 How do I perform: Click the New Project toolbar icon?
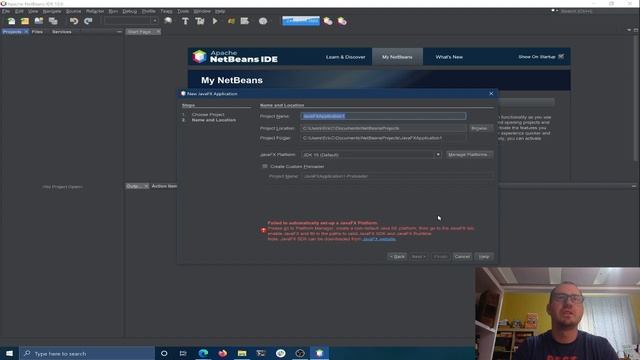25,21
